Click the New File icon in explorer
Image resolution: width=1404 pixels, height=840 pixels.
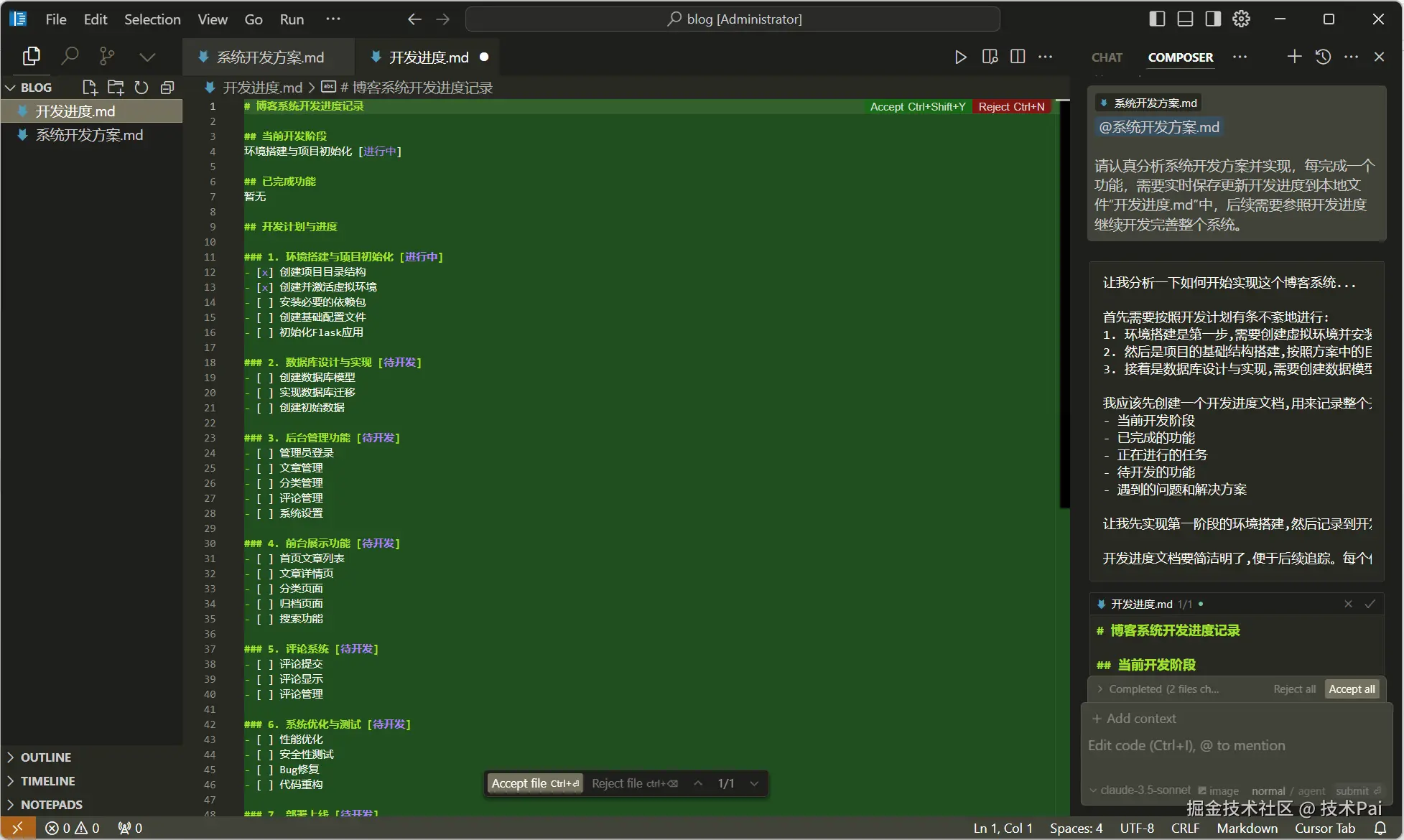pyautogui.click(x=89, y=88)
